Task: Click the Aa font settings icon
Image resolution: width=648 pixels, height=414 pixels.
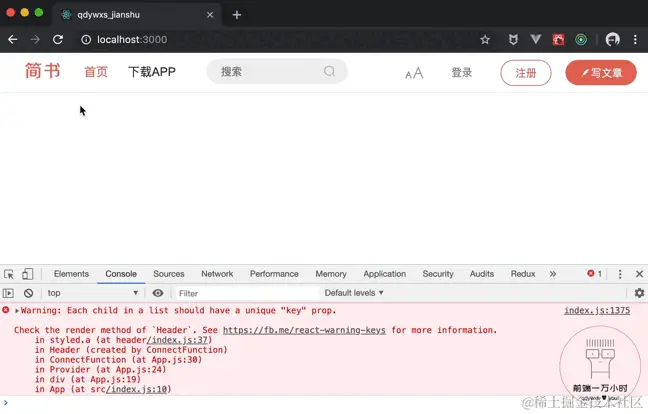Action: coord(414,73)
